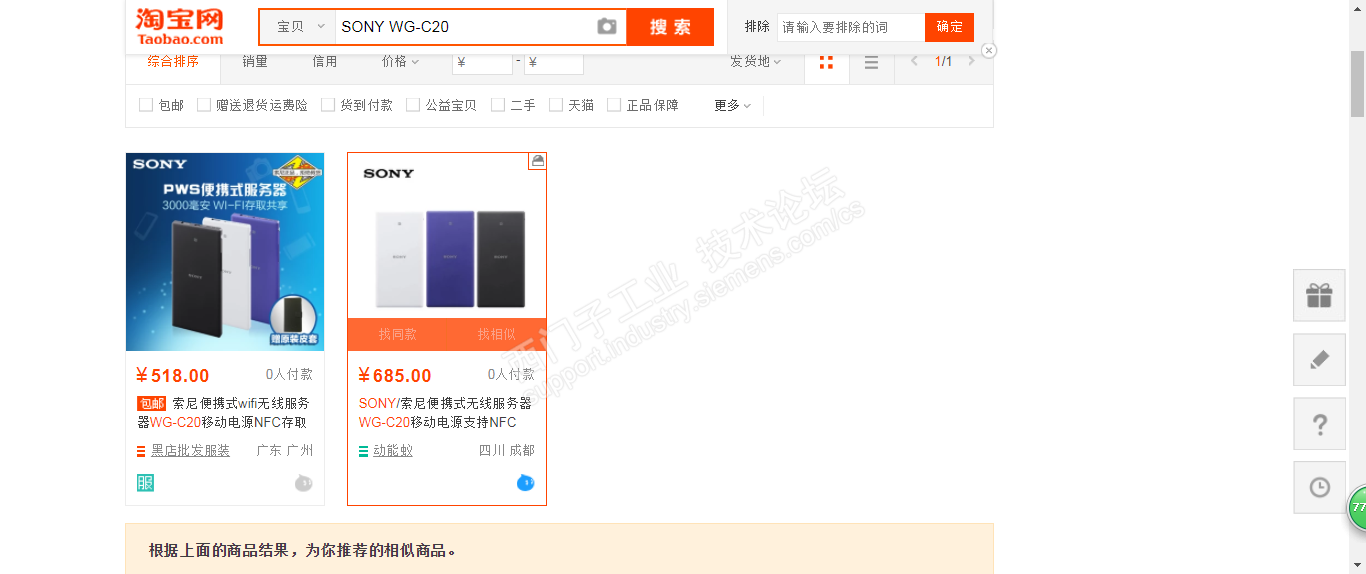Open the question mark help icon
This screenshot has height=574, width=1366.
coord(1319,423)
